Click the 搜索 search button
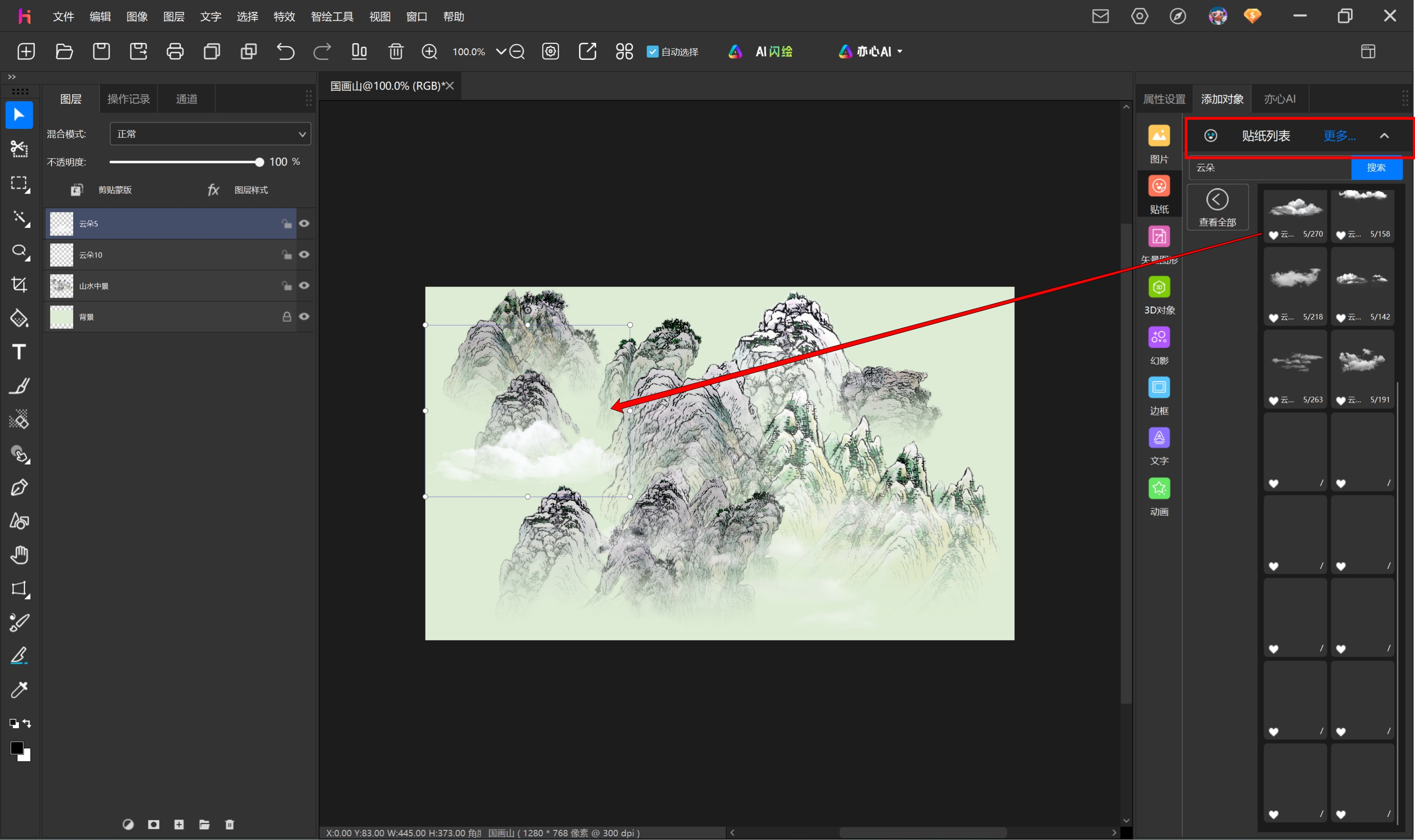The image size is (1415, 840). [1376, 168]
